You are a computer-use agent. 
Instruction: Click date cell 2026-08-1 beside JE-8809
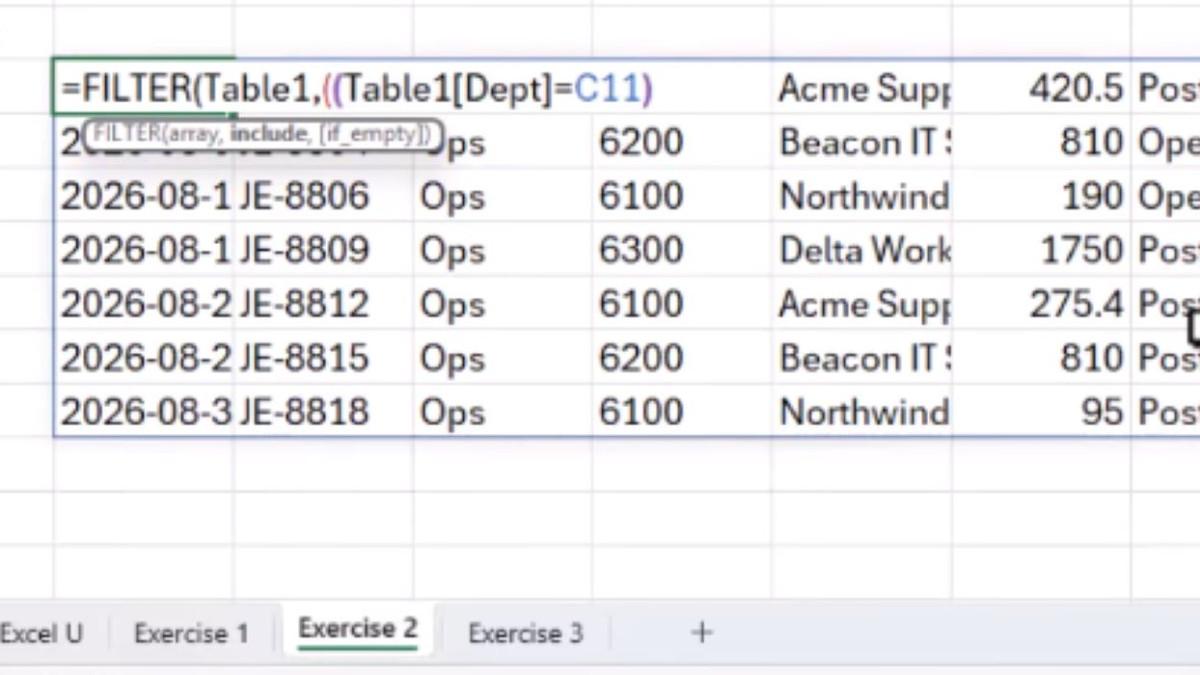click(x=144, y=250)
